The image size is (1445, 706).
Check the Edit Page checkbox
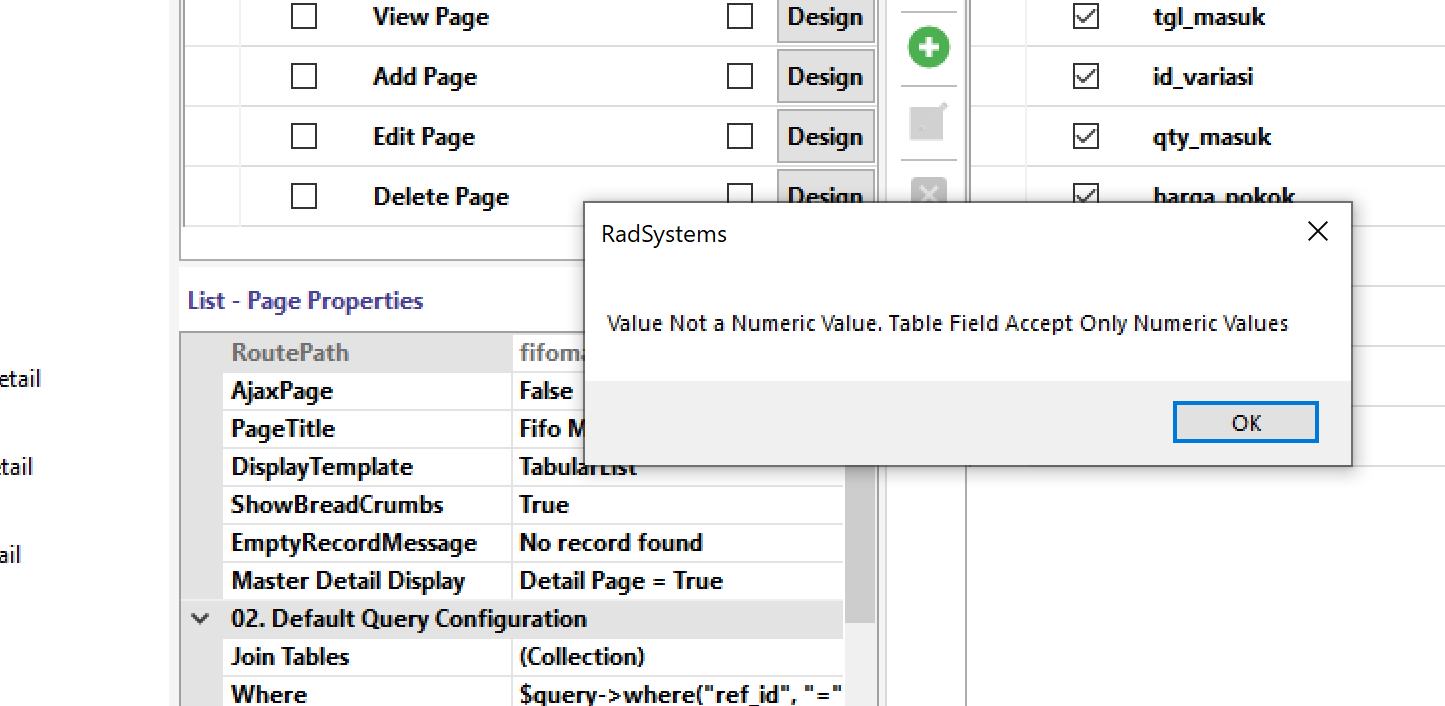(x=304, y=137)
